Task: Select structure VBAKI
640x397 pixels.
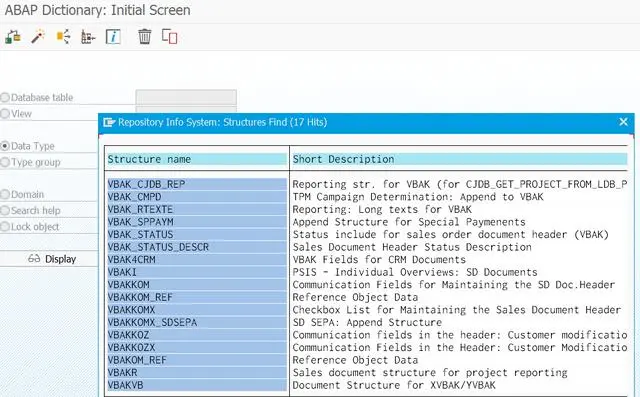Action: coord(197,272)
